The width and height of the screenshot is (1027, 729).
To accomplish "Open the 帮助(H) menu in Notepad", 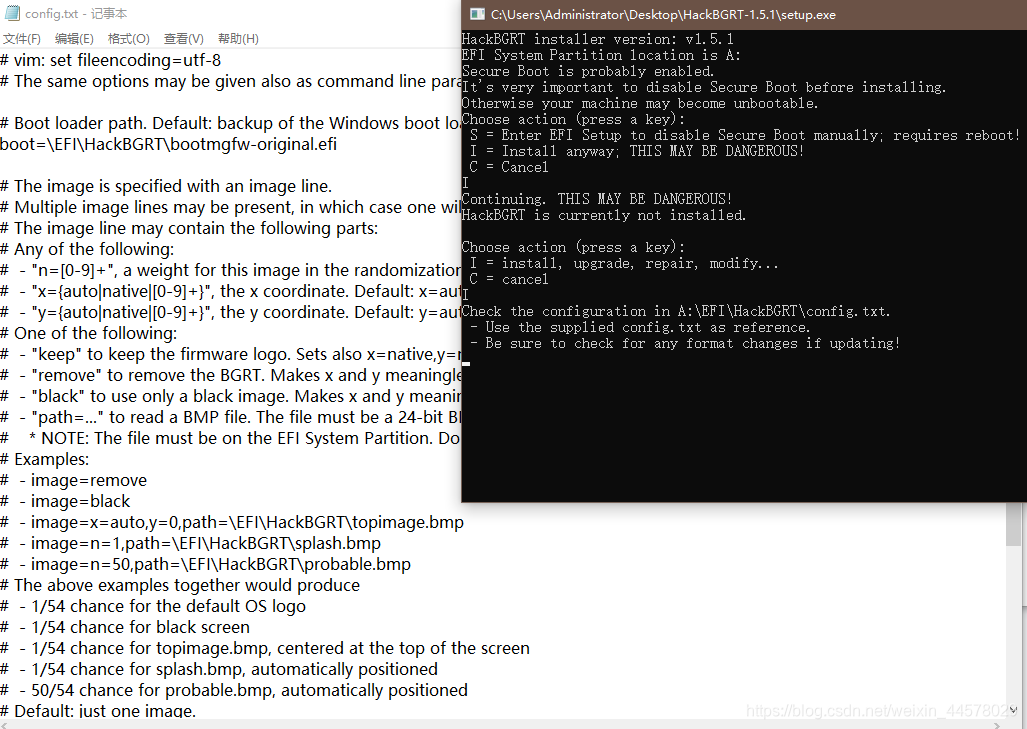I will 238,39.
